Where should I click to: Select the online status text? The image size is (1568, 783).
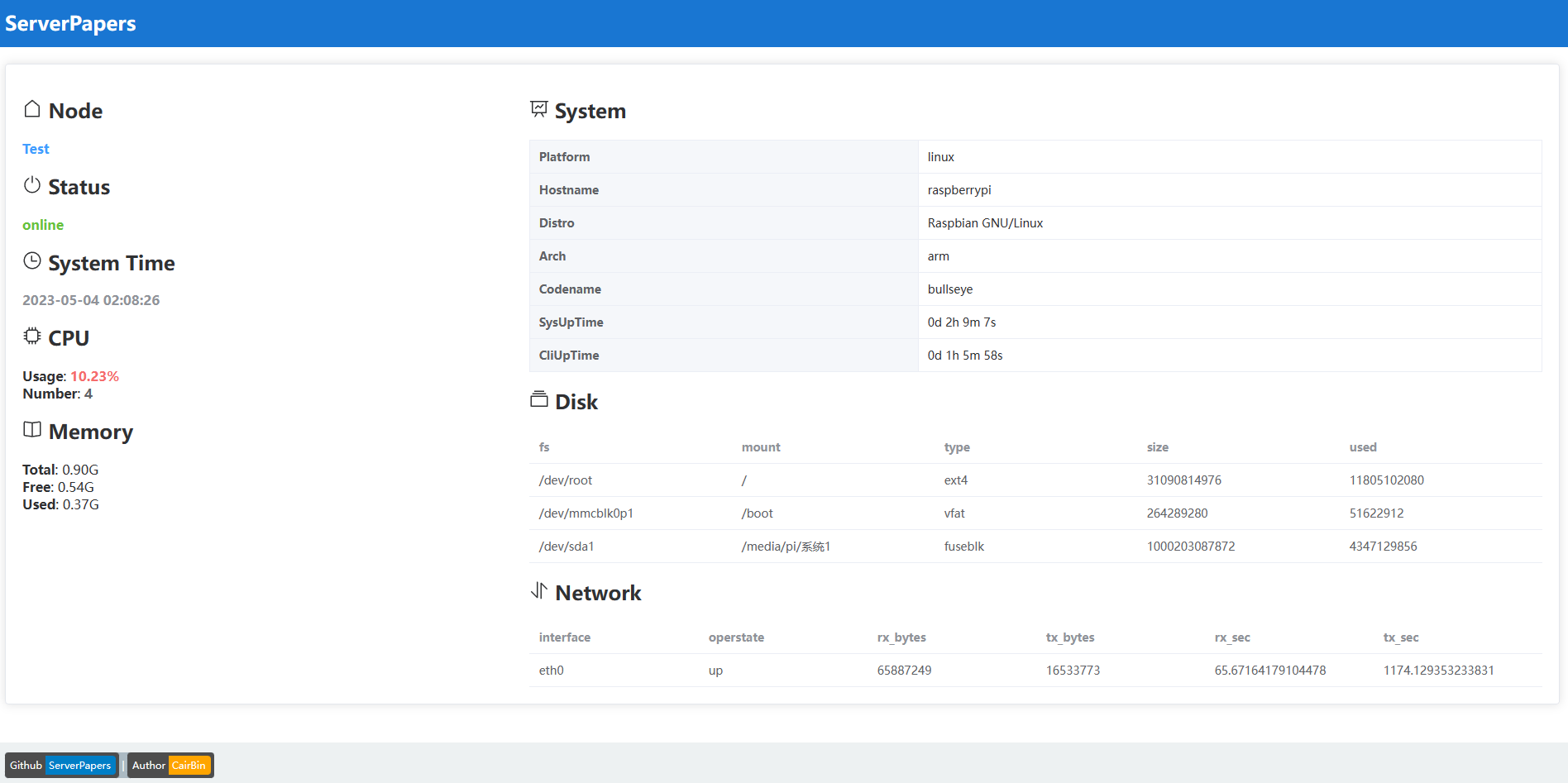tap(43, 225)
